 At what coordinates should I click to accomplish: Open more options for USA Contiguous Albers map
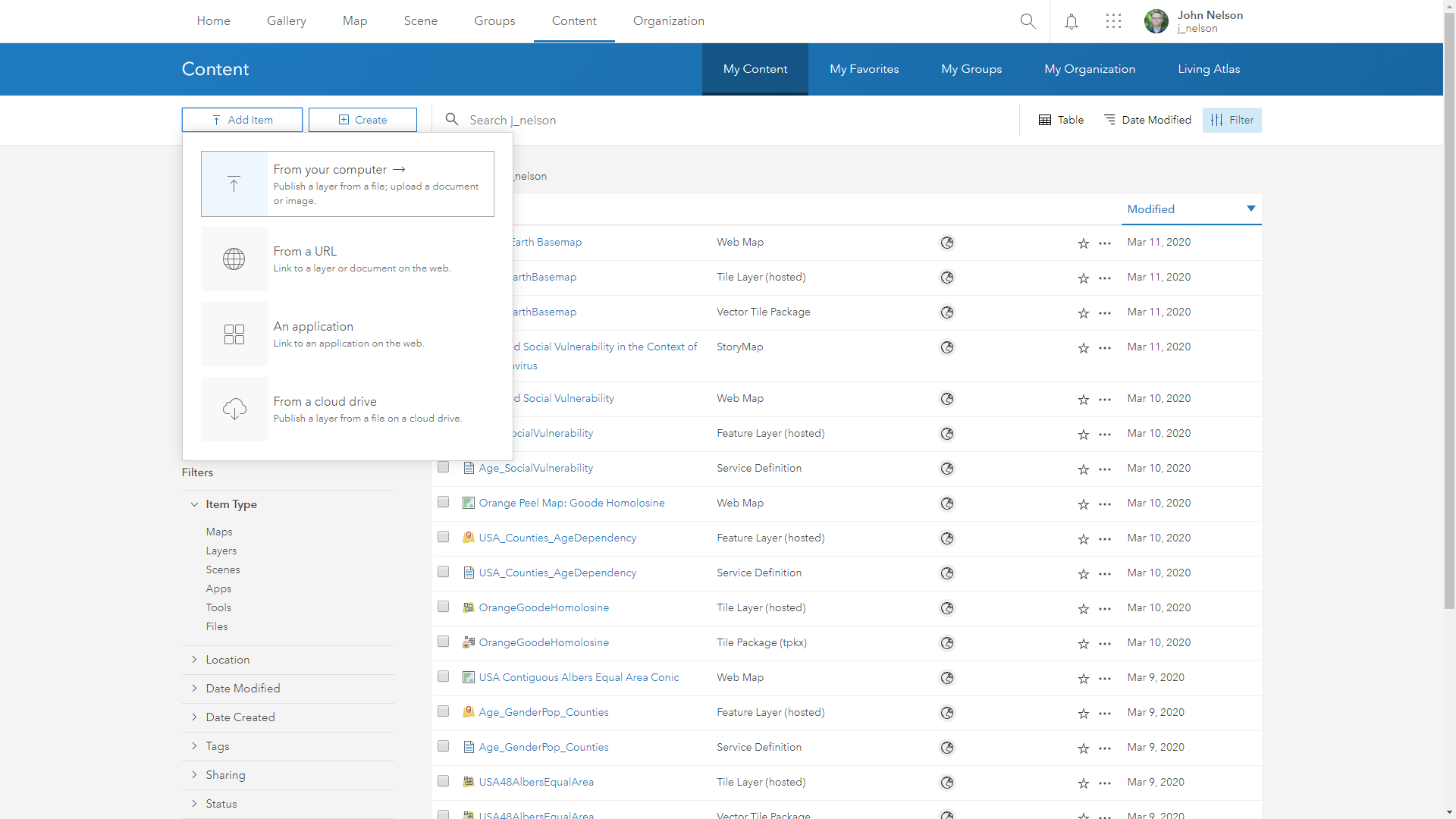click(1105, 679)
